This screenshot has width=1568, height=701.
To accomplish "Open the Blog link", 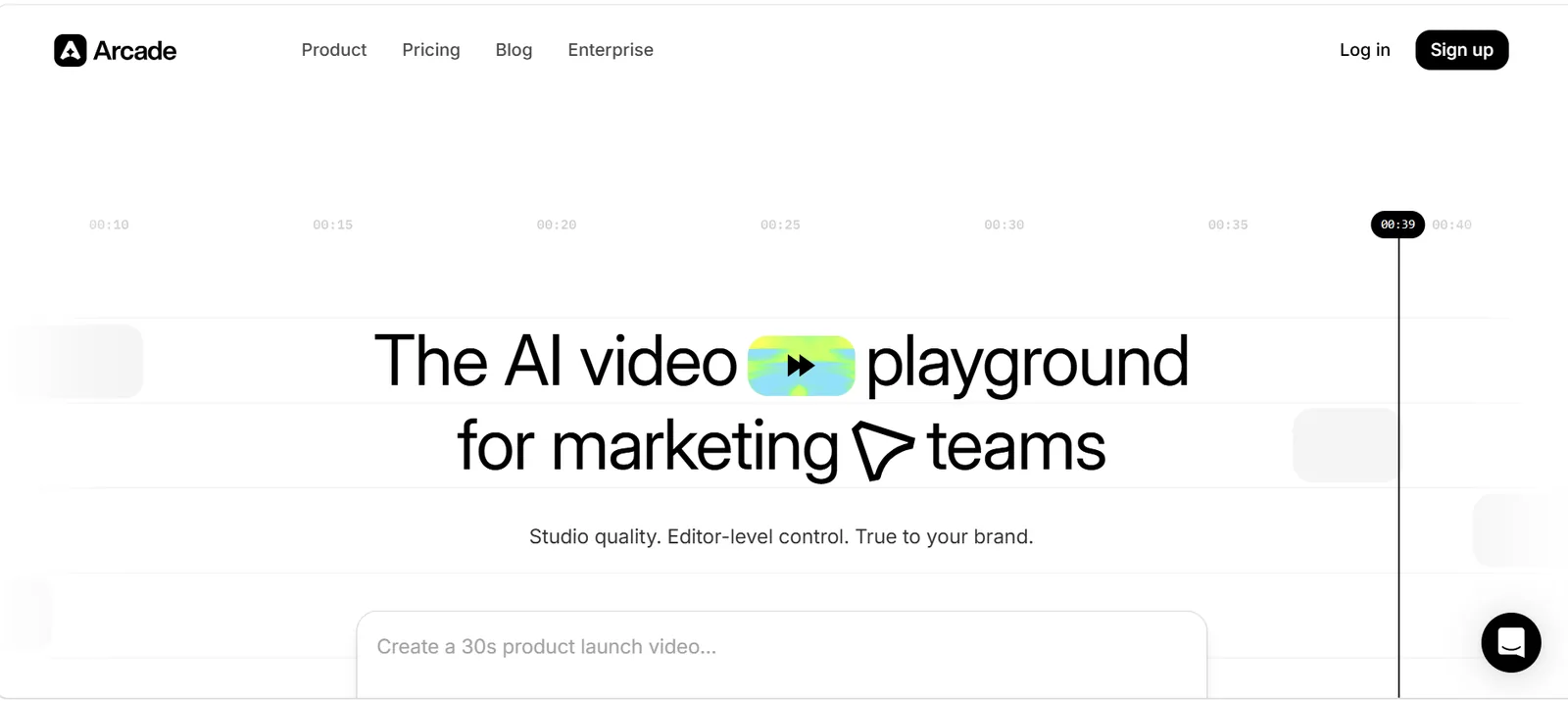I will point(514,50).
